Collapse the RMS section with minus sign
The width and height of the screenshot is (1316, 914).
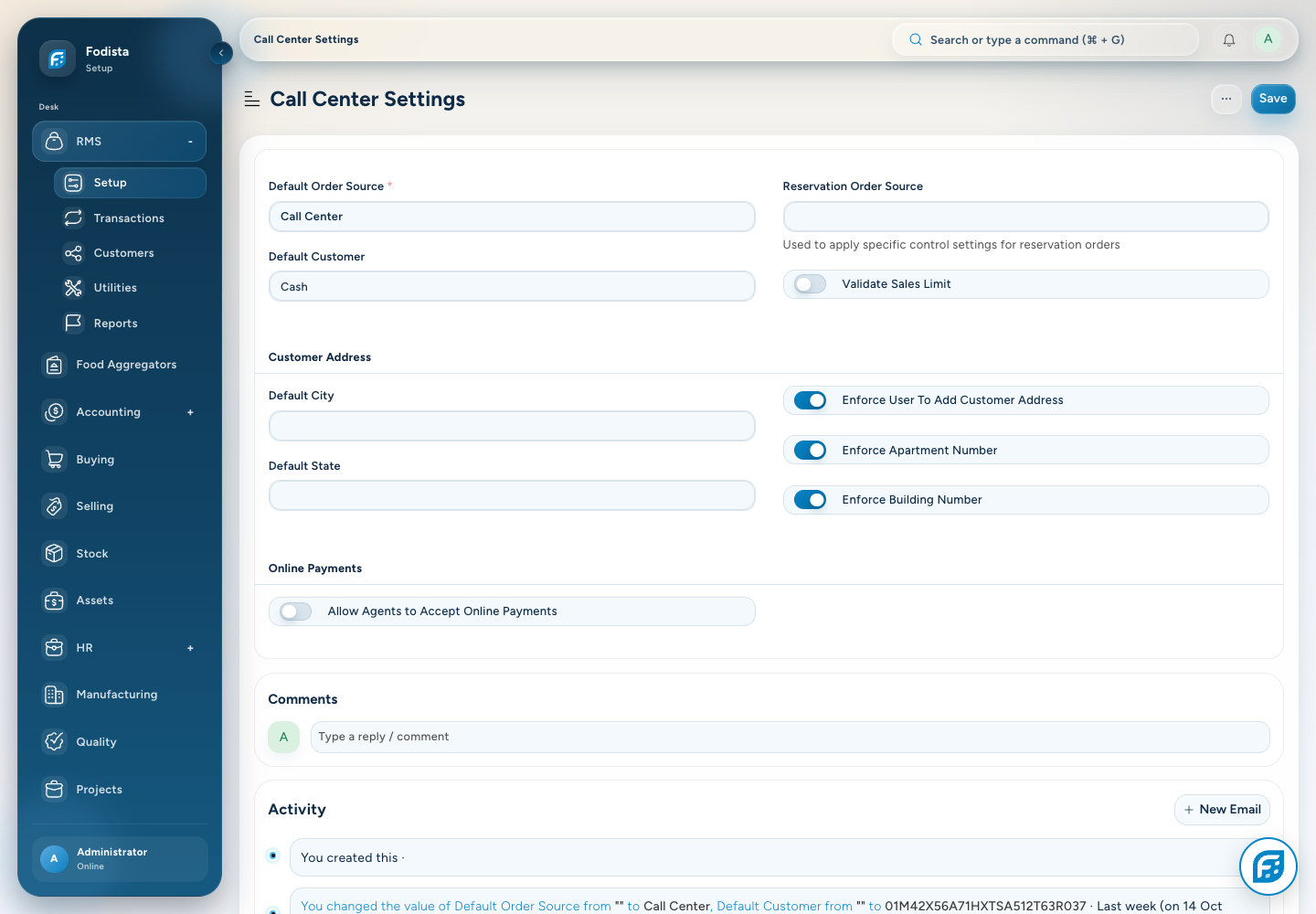pos(190,142)
